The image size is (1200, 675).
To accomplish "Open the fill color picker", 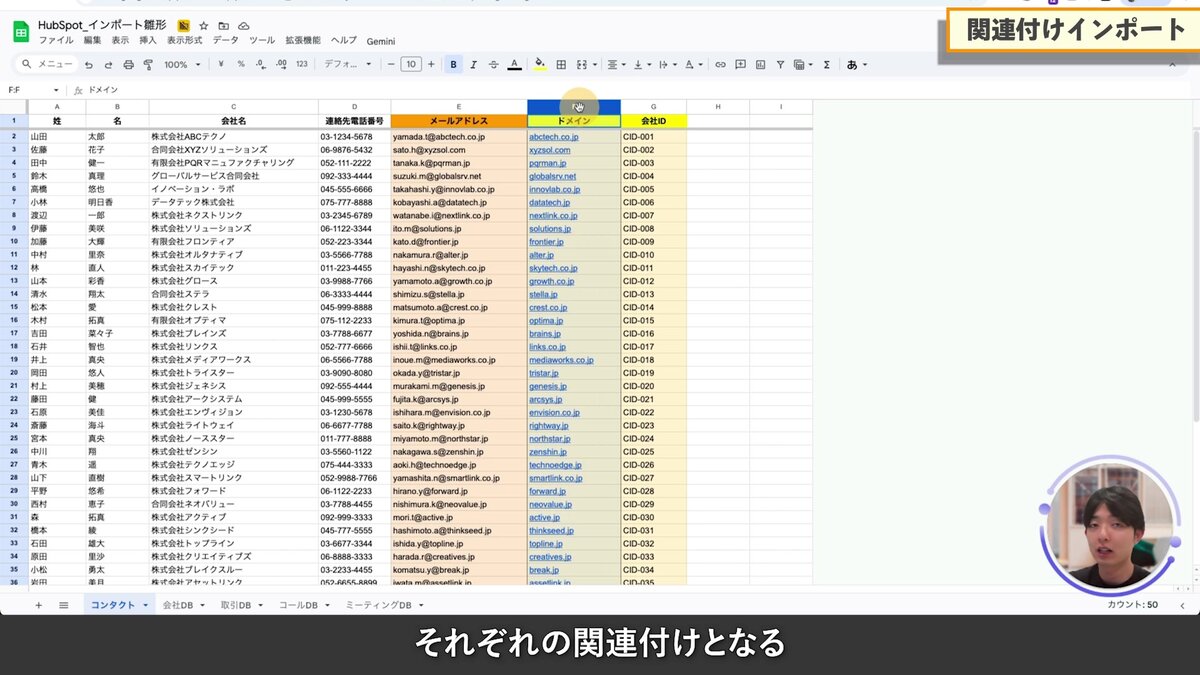I will [539, 64].
